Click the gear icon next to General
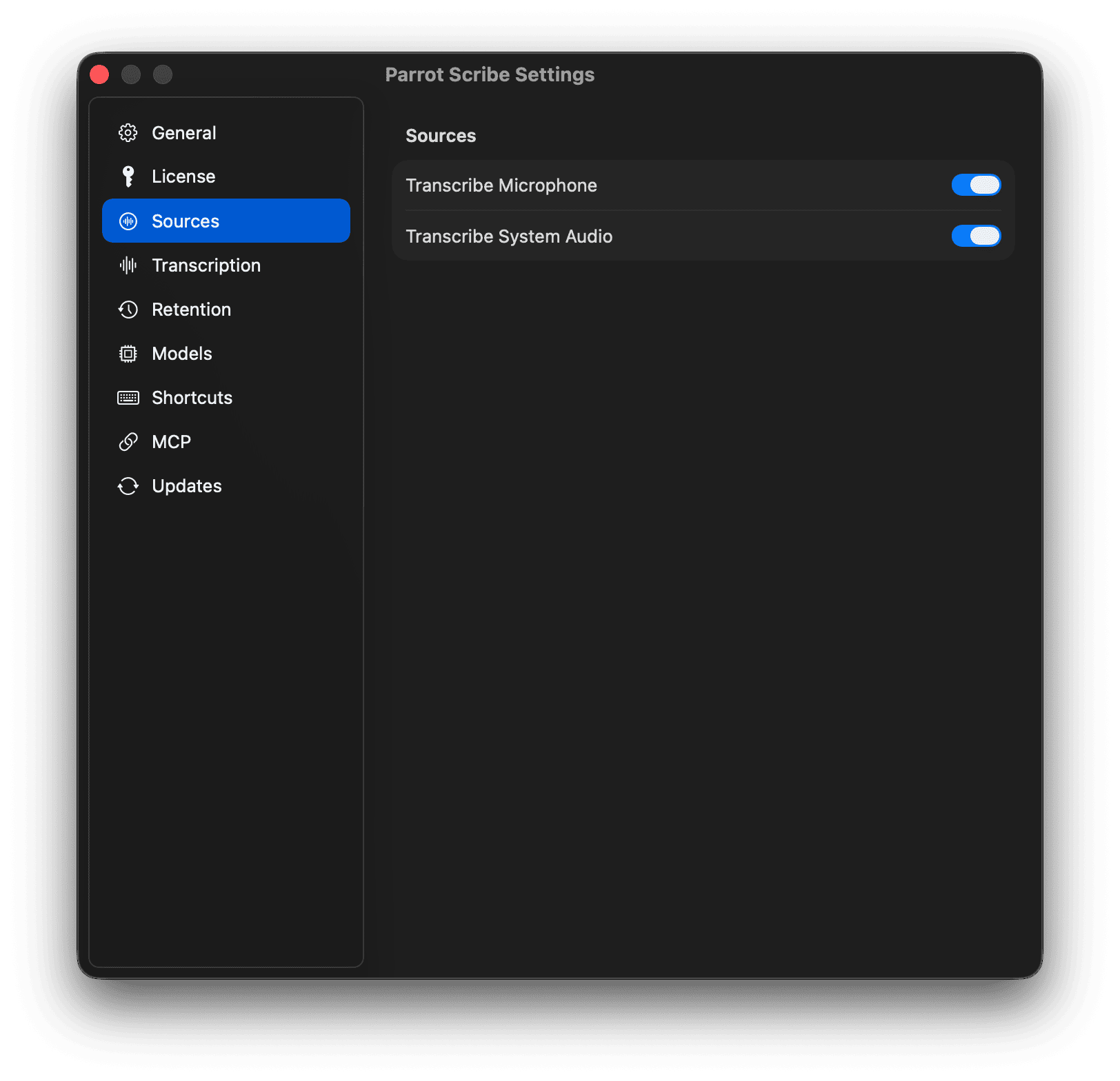This screenshot has height=1081, width=1120. (128, 132)
